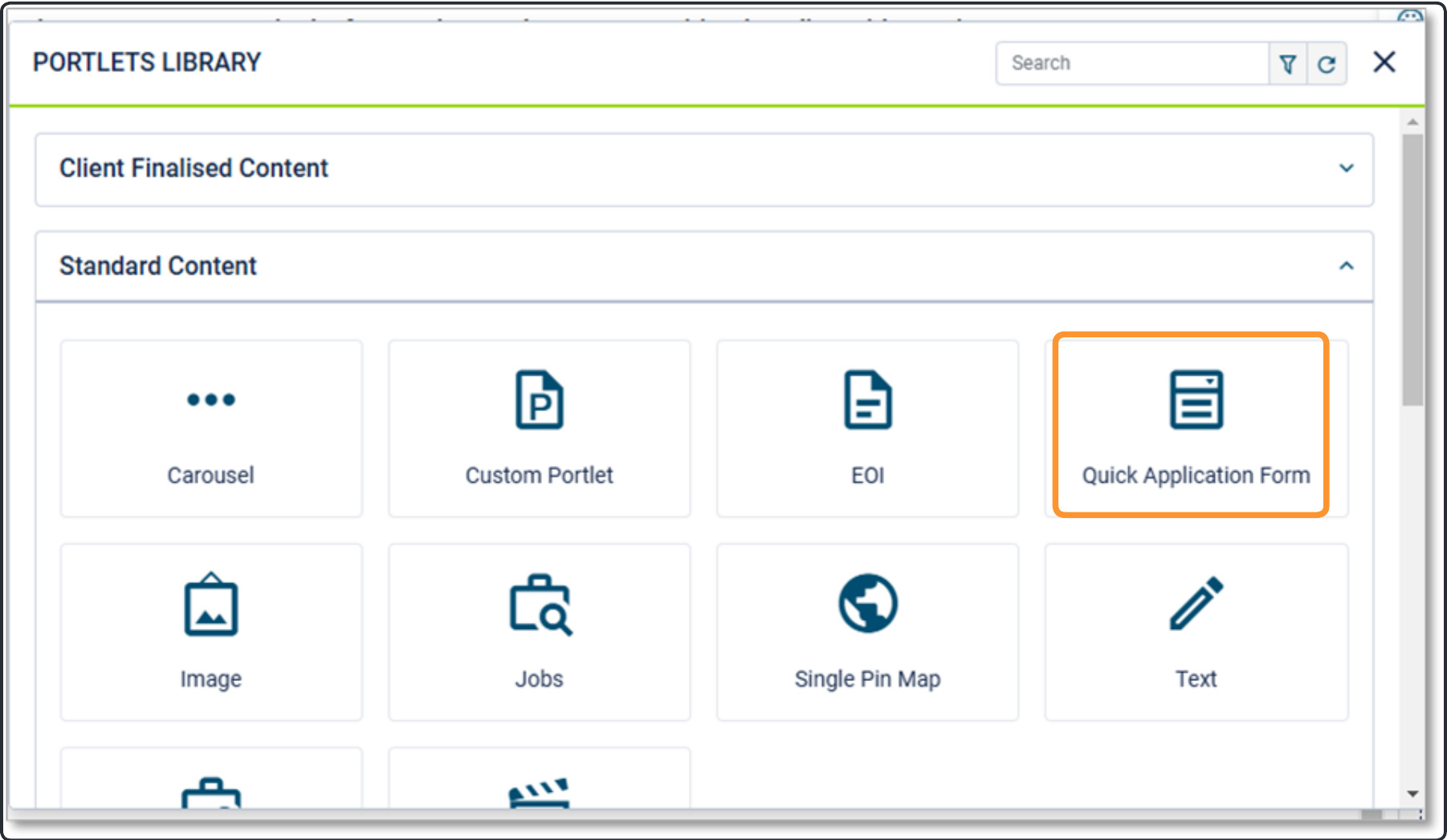Add the EOI portlet
The height and width of the screenshot is (840, 1447).
pyautogui.click(x=867, y=428)
